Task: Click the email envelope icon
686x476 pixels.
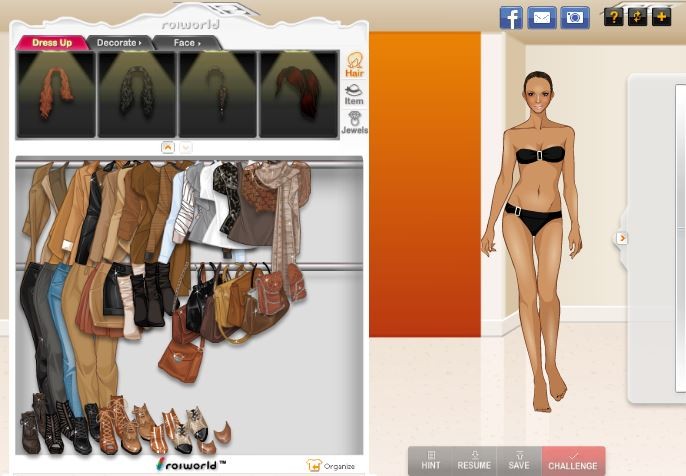Action: [542, 17]
